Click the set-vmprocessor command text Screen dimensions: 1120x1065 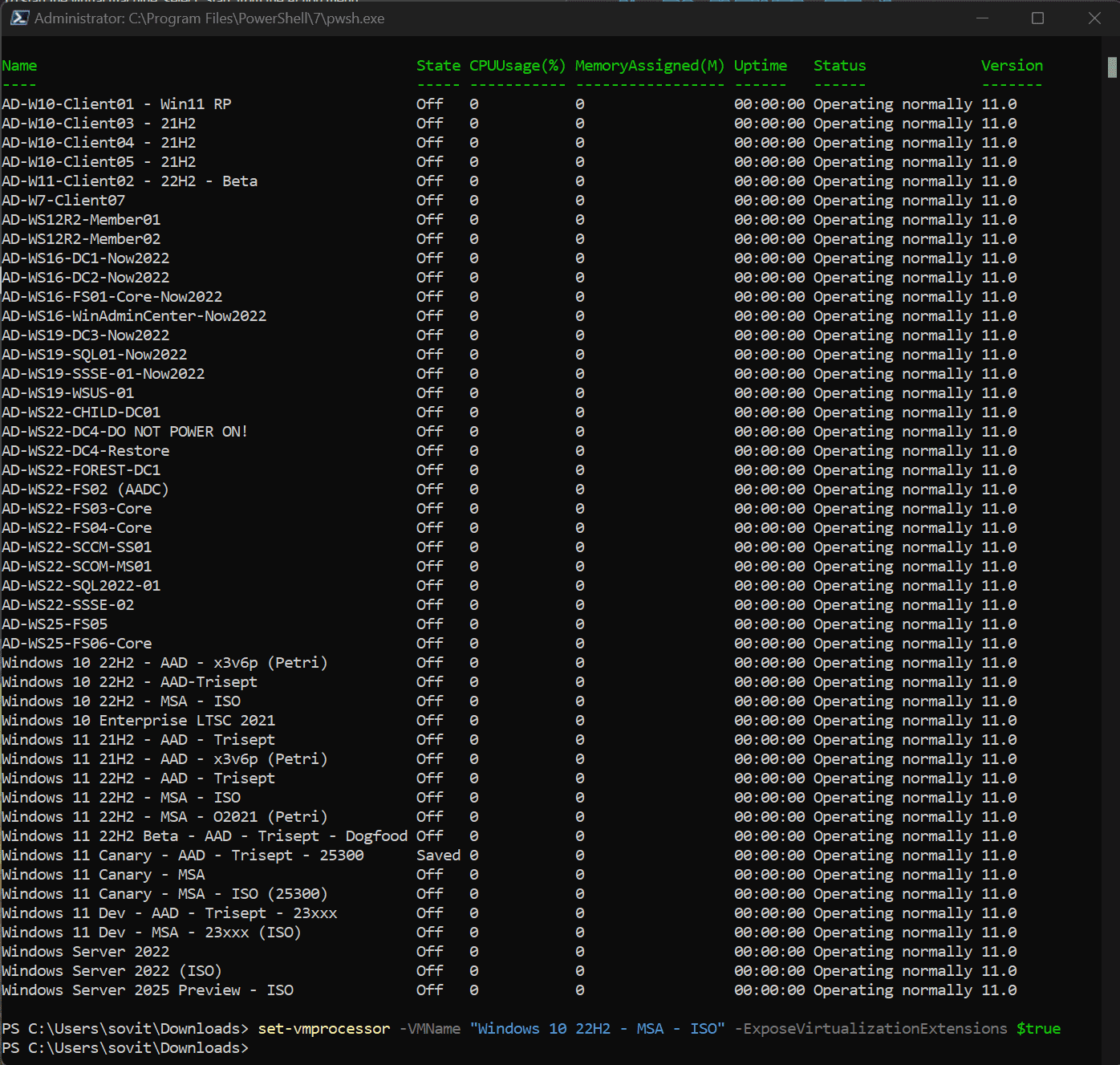coord(323,1029)
